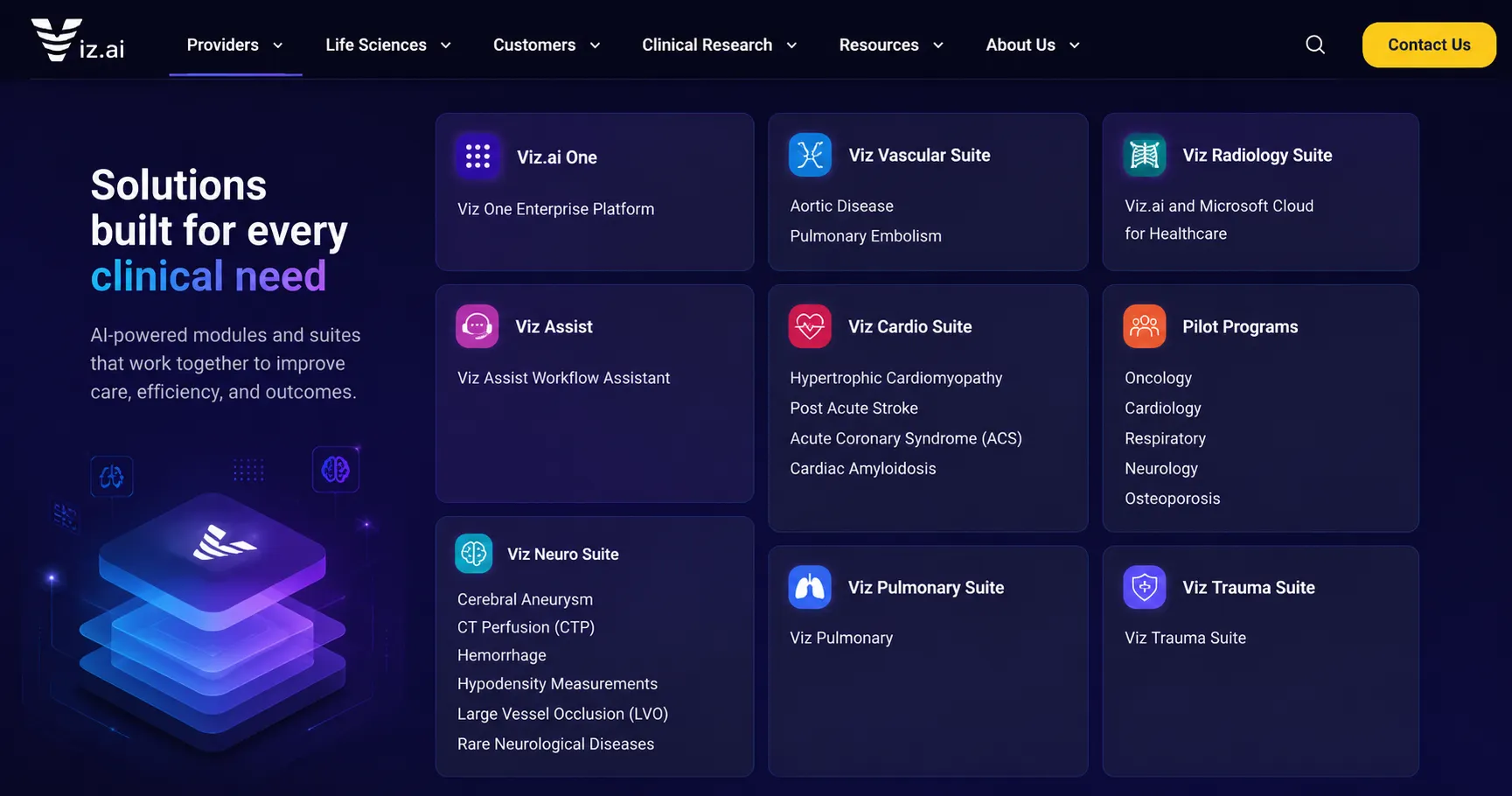Click the Viz Cardio Suite heart icon
The image size is (1512, 796).
810,326
